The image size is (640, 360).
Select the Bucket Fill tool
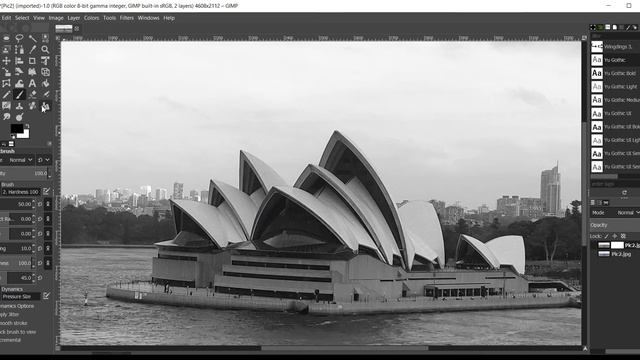[45, 83]
